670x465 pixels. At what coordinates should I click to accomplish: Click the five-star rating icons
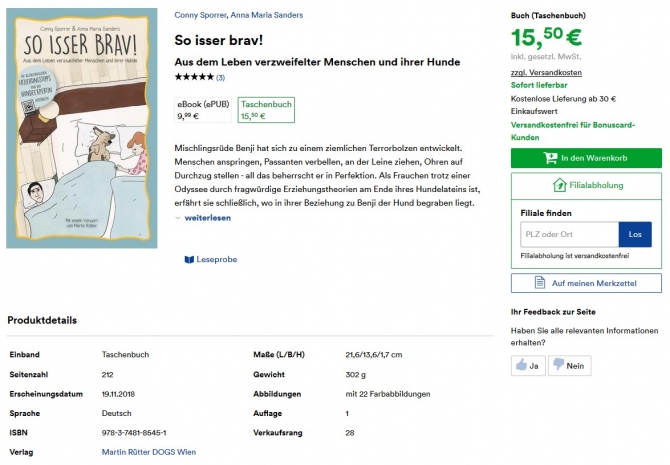[x=194, y=77]
